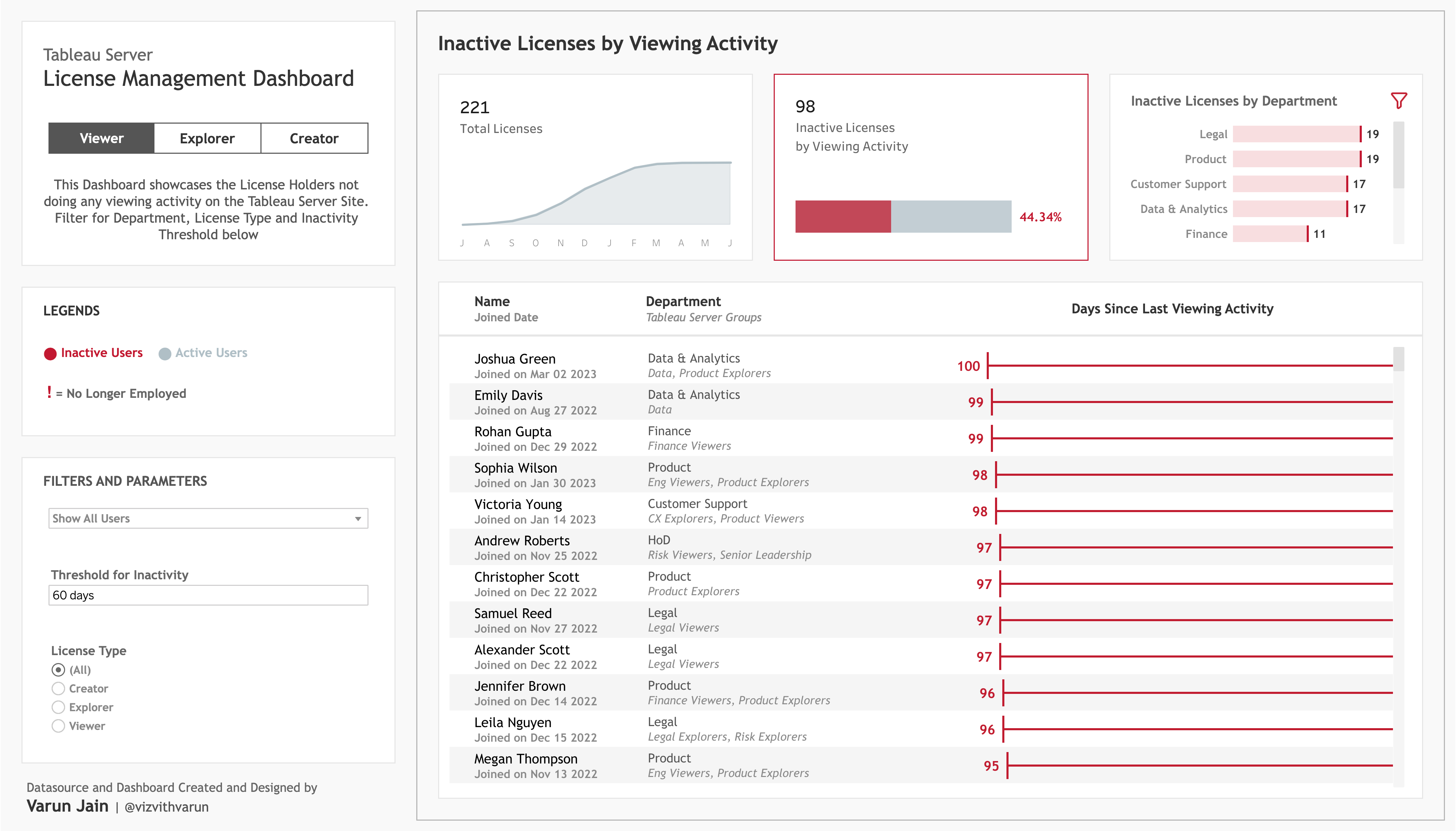
Task: Click the @vizvithvarun attribution link
Action: point(166,807)
